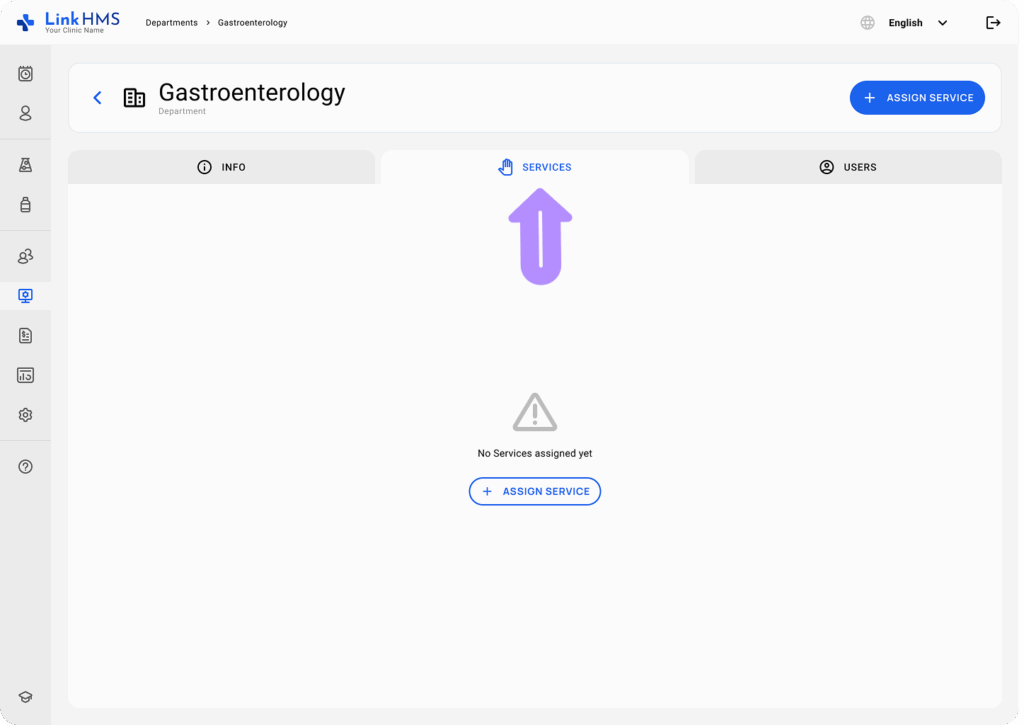Open the staff users group sidebar icon
This screenshot has width=1024, height=725.
[26, 257]
